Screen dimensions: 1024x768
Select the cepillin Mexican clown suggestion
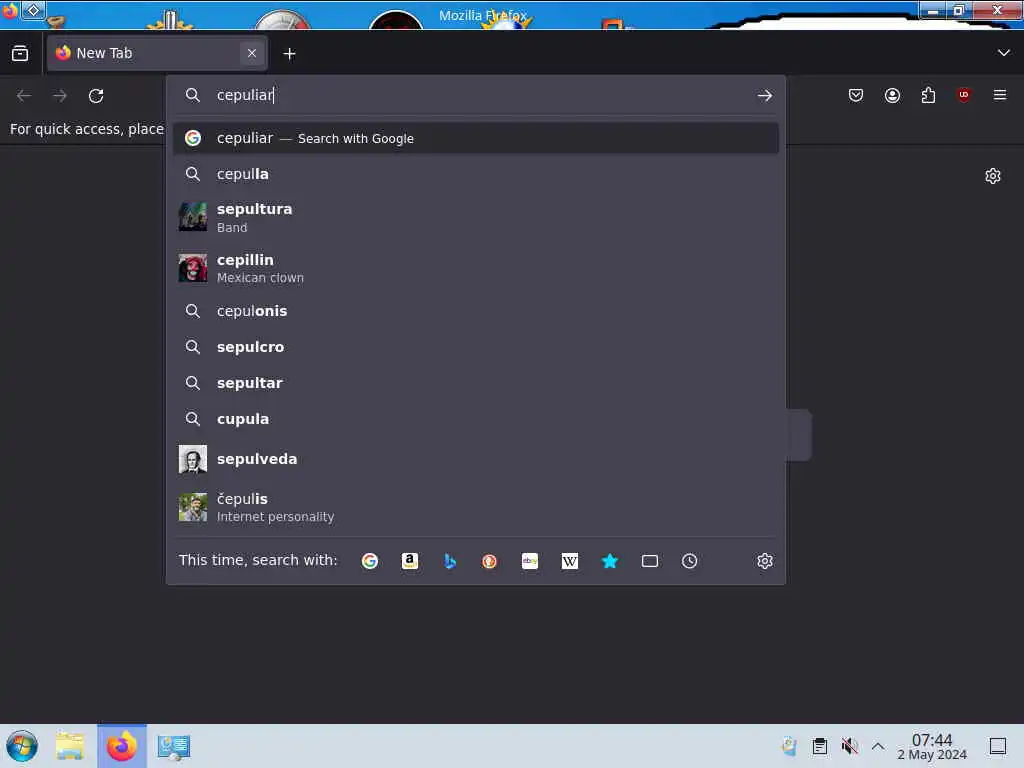pyautogui.click(x=475, y=268)
